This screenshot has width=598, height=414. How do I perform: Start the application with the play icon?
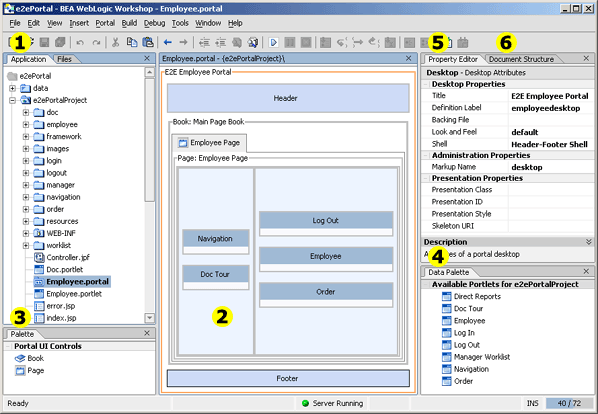pyautogui.click(x=273, y=42)
